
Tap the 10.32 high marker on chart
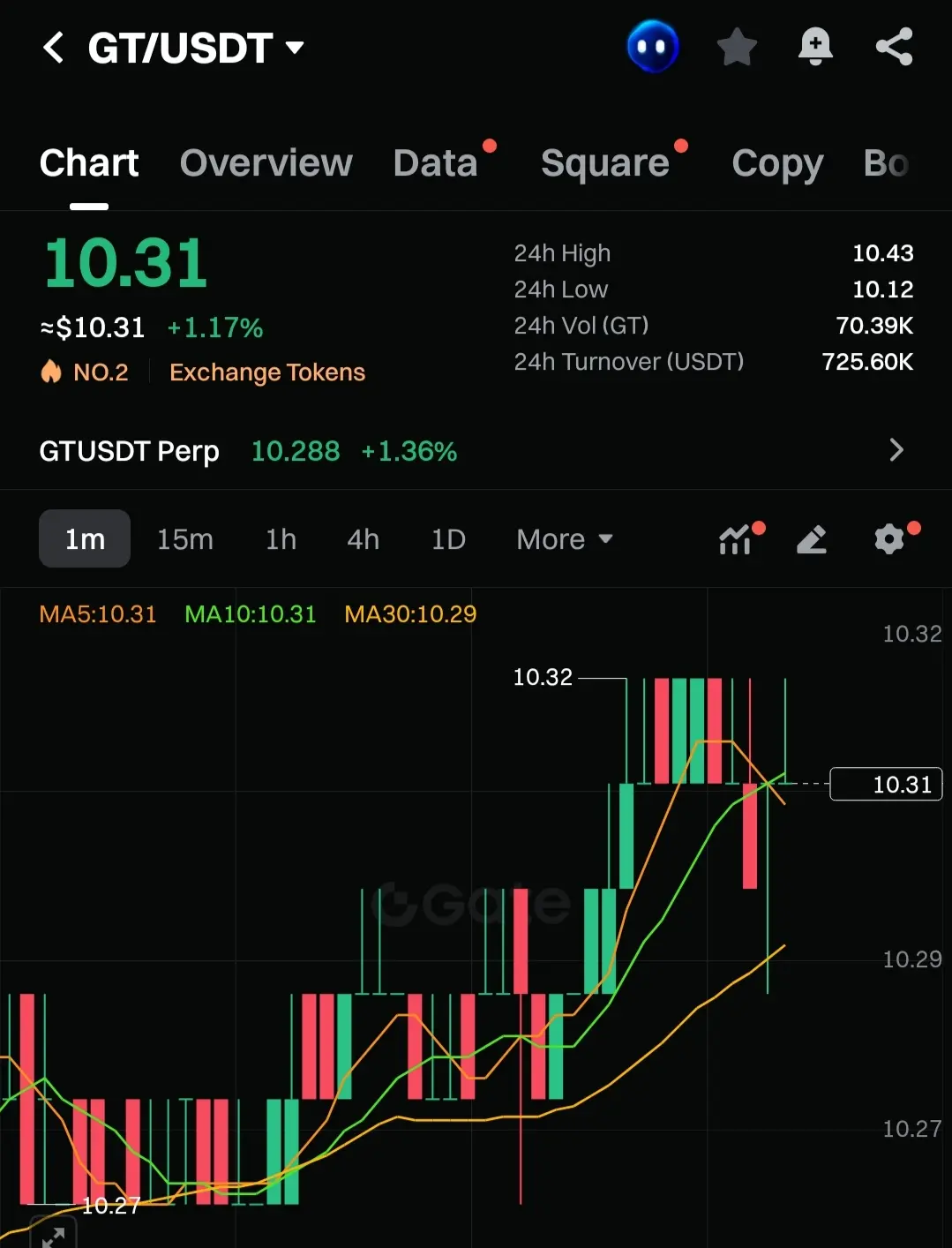point(543,677)
